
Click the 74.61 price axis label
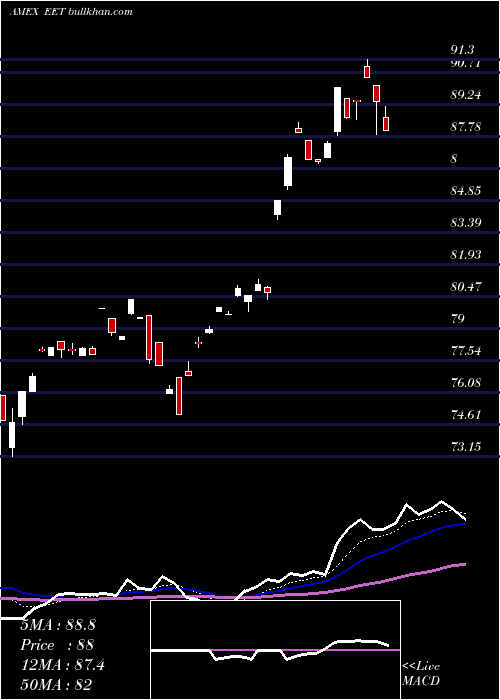point(466,415)
